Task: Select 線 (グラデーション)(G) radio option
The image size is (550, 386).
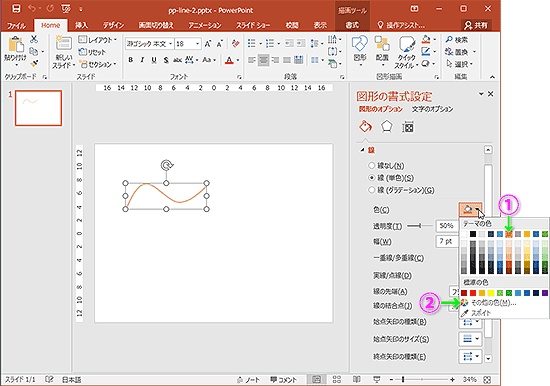Action: (371, 190)
